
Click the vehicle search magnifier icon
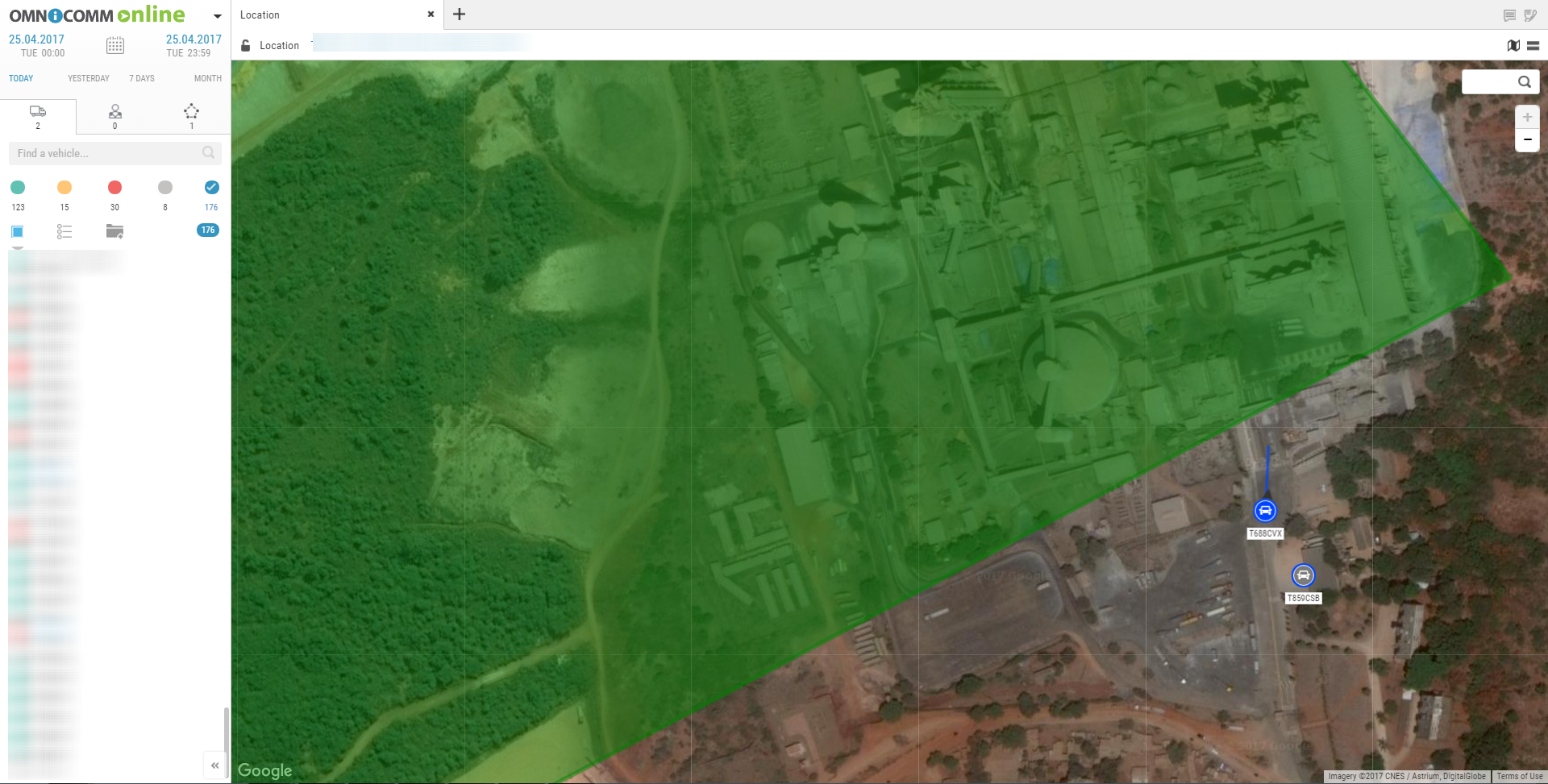tap(209, 152)
